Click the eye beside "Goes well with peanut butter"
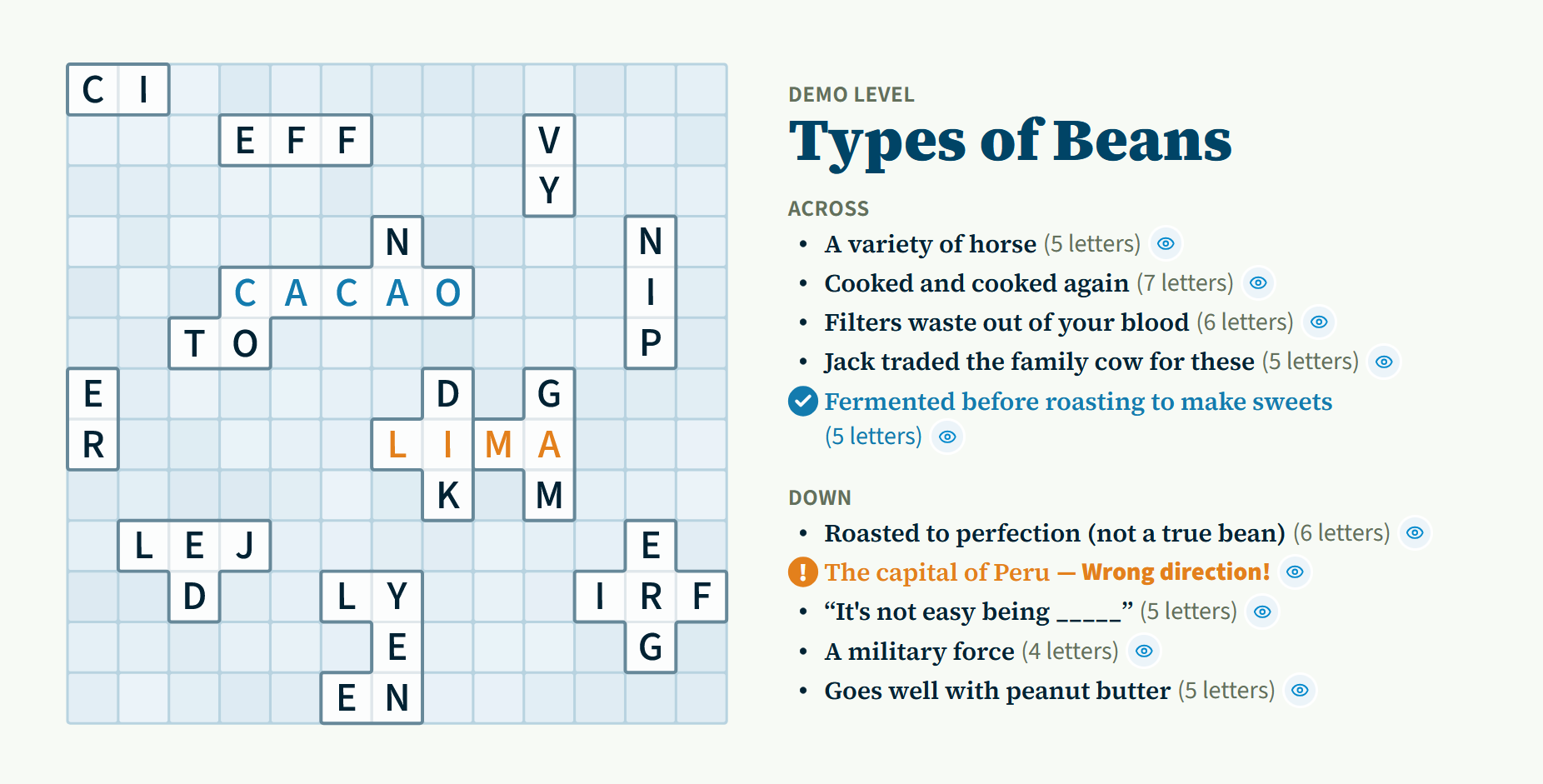 (x=1301, y=691)
